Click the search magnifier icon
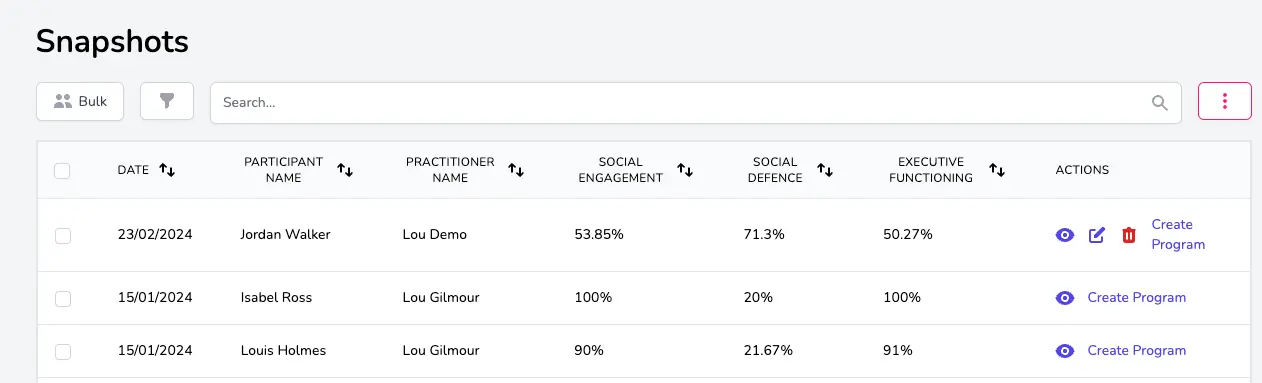Screen dimensions: 1262x383 coord(1160,102)
